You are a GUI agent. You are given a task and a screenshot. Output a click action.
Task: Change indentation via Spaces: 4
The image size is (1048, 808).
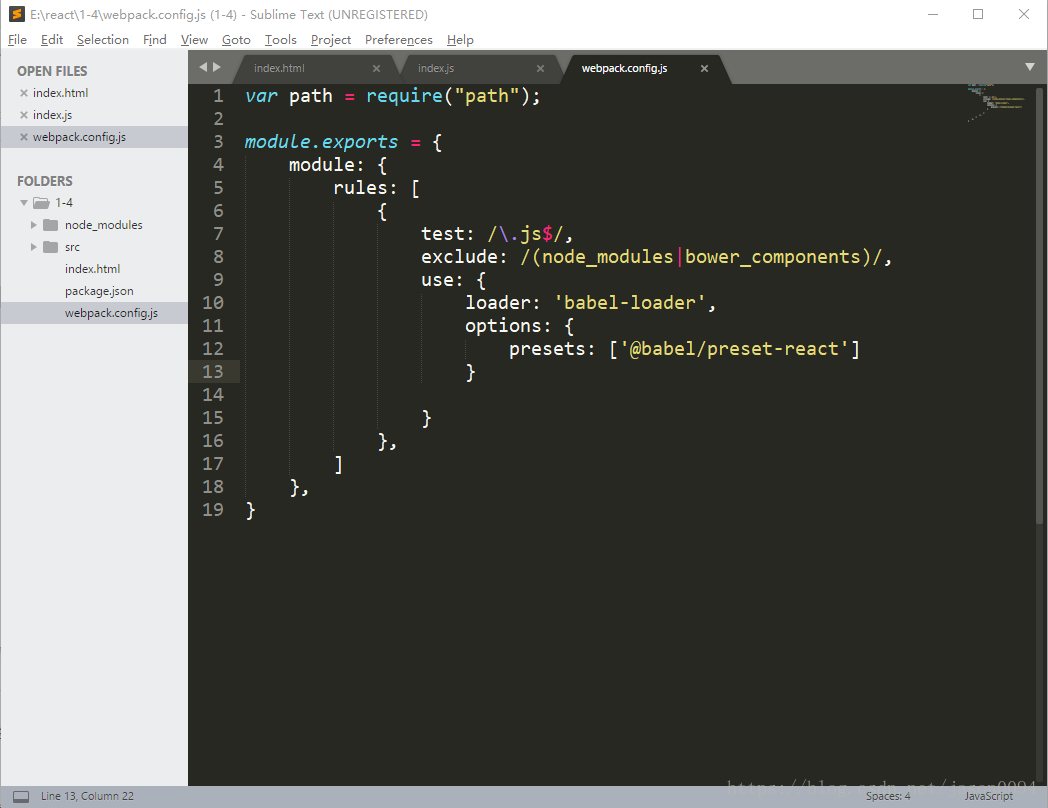(888, 797)
